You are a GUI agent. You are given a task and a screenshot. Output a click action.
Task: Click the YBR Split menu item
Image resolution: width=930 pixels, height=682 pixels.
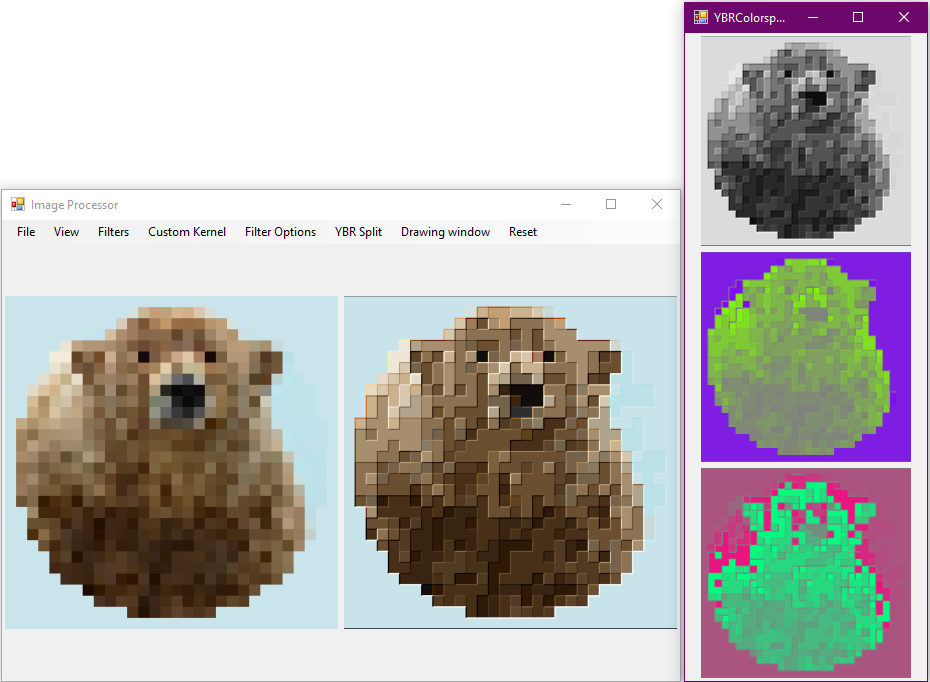click(x=358, y=232)
